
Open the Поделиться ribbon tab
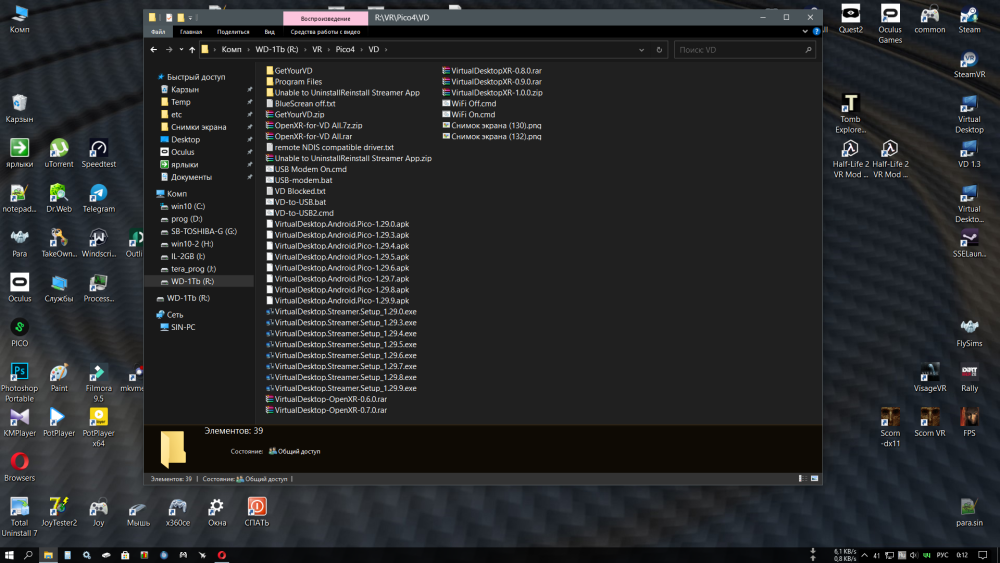tap(233, 32)
